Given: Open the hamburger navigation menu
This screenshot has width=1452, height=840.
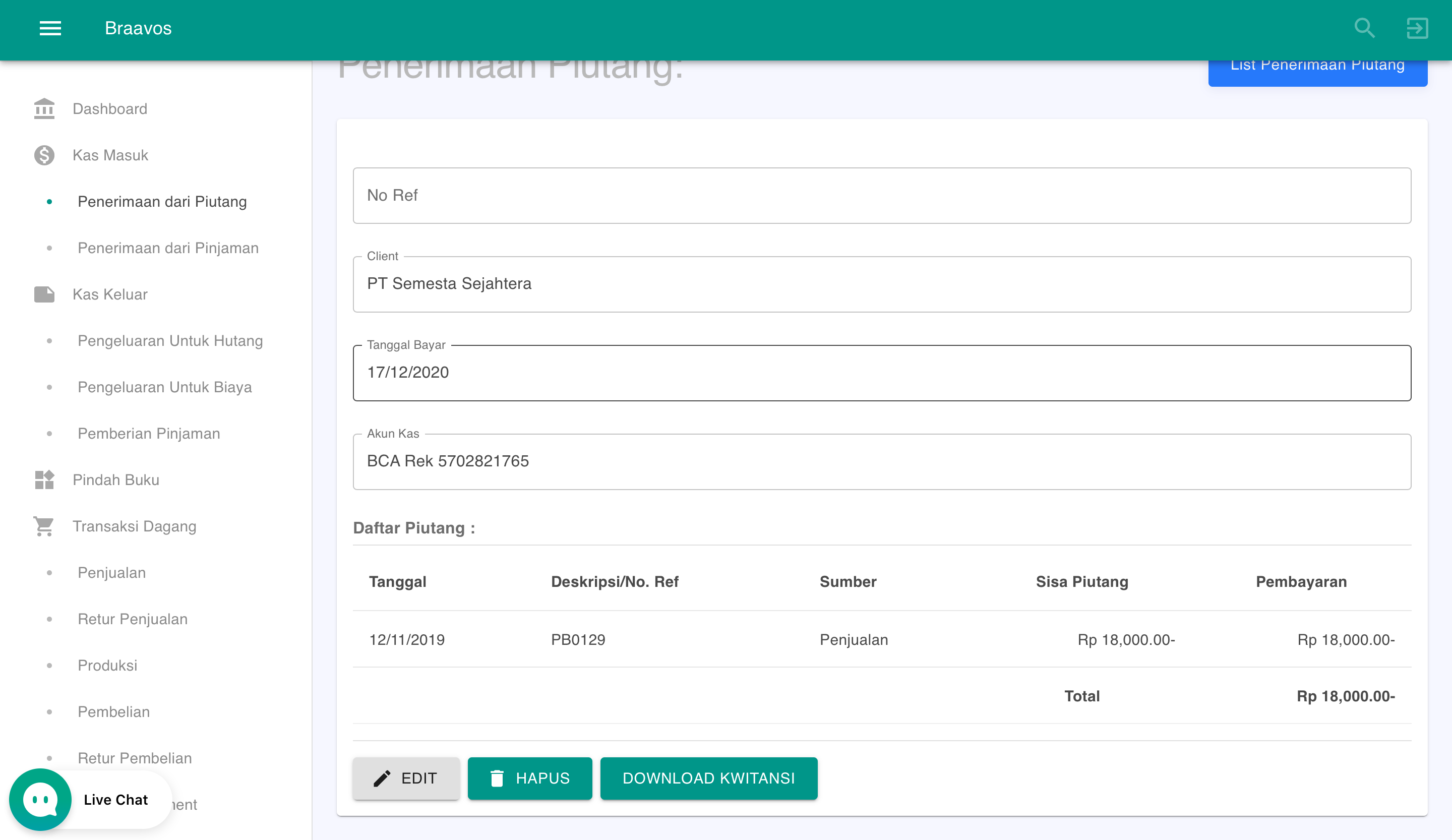Looking at the screenshot, I should pyautogui.click(x=50, y=28).
